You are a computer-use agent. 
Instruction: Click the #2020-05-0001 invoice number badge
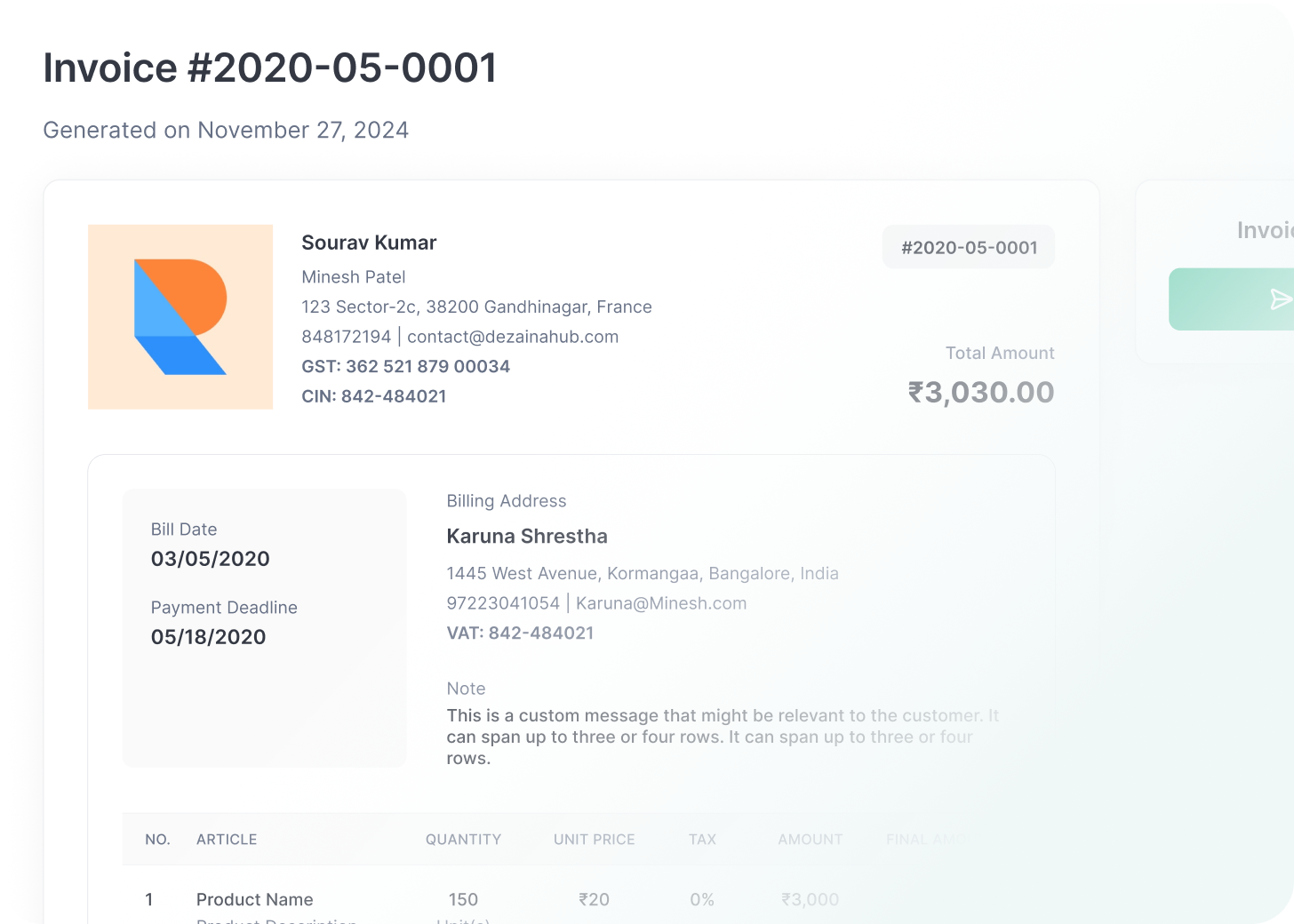point(969,248)
